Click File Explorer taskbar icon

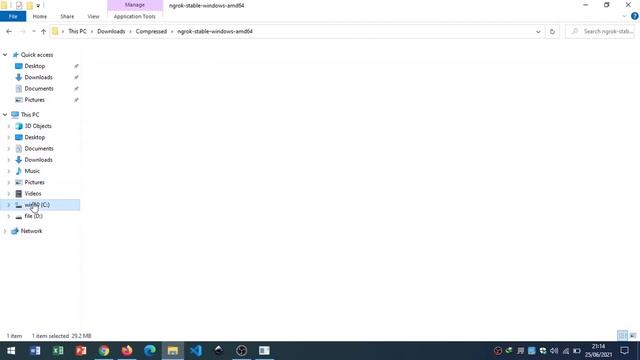pyautogui.click(x=173, y=351)
